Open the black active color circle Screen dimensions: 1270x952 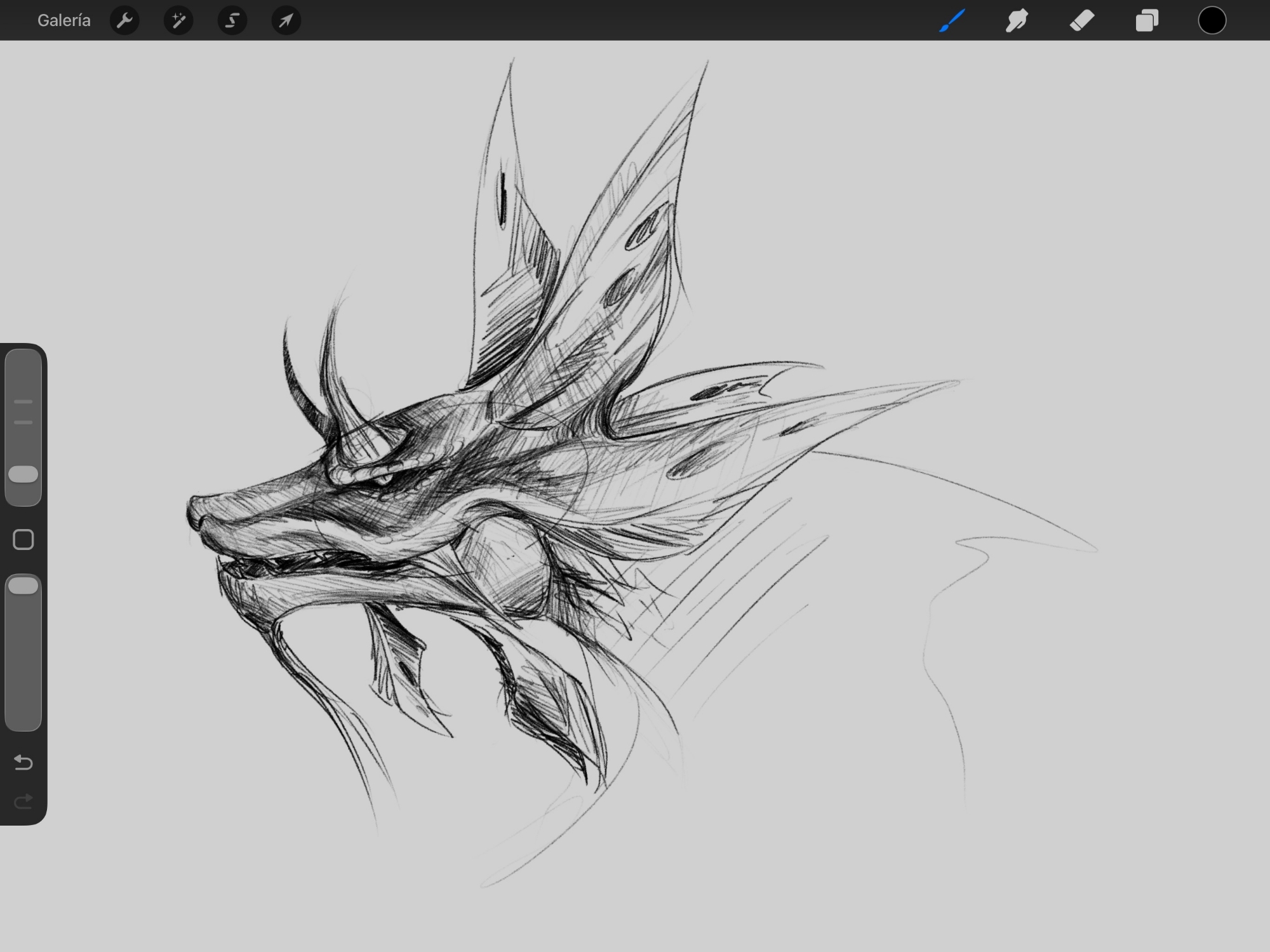pyautogui.click(x=1212, y=20)
